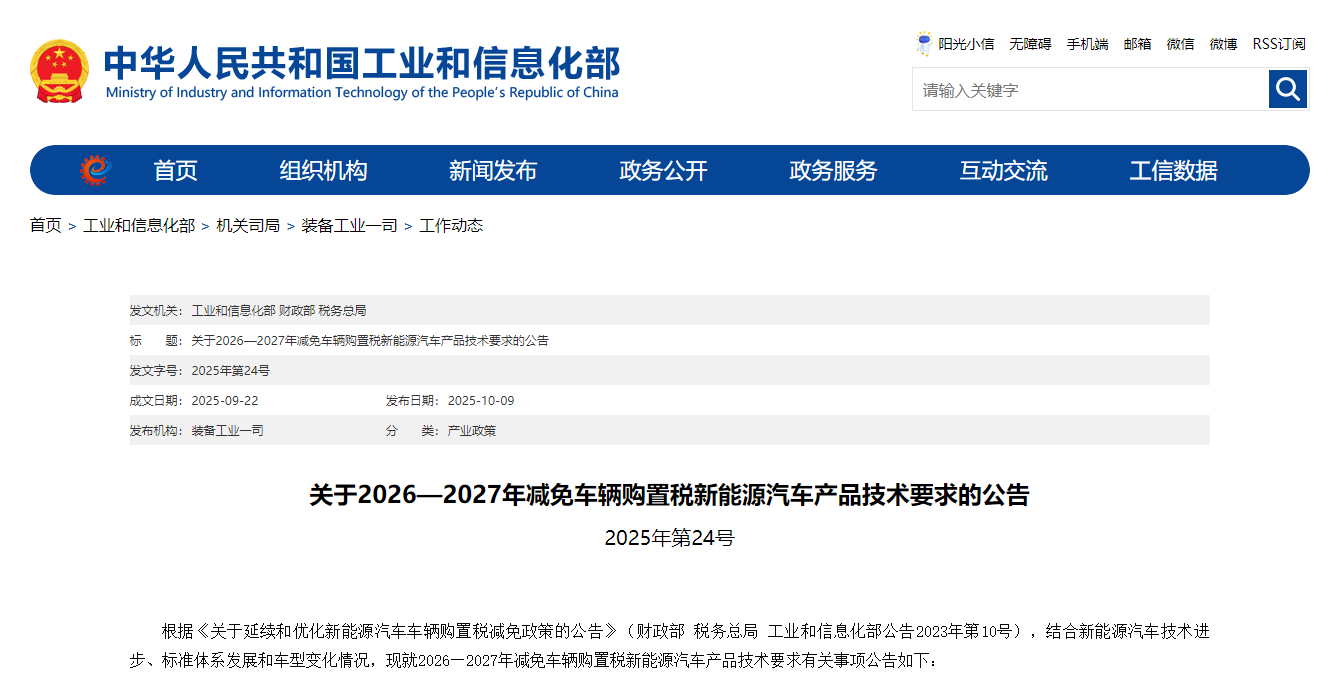Open the 微信 link in header
Image resolution: width=1329 pixels, height=679 pixels.
pos(1180,44)
